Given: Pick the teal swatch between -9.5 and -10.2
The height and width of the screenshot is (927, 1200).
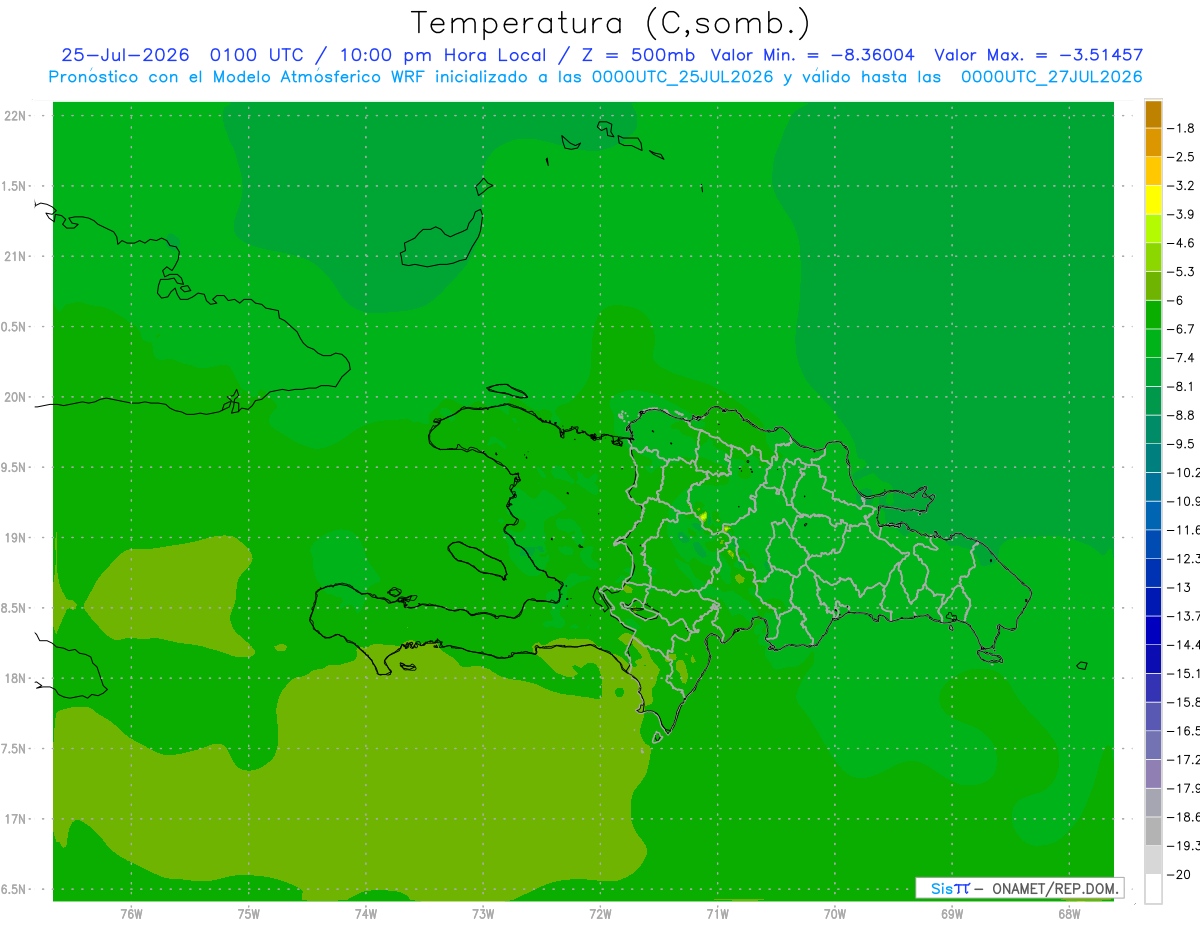Looking at the screenshot, I should (1153, 458).
